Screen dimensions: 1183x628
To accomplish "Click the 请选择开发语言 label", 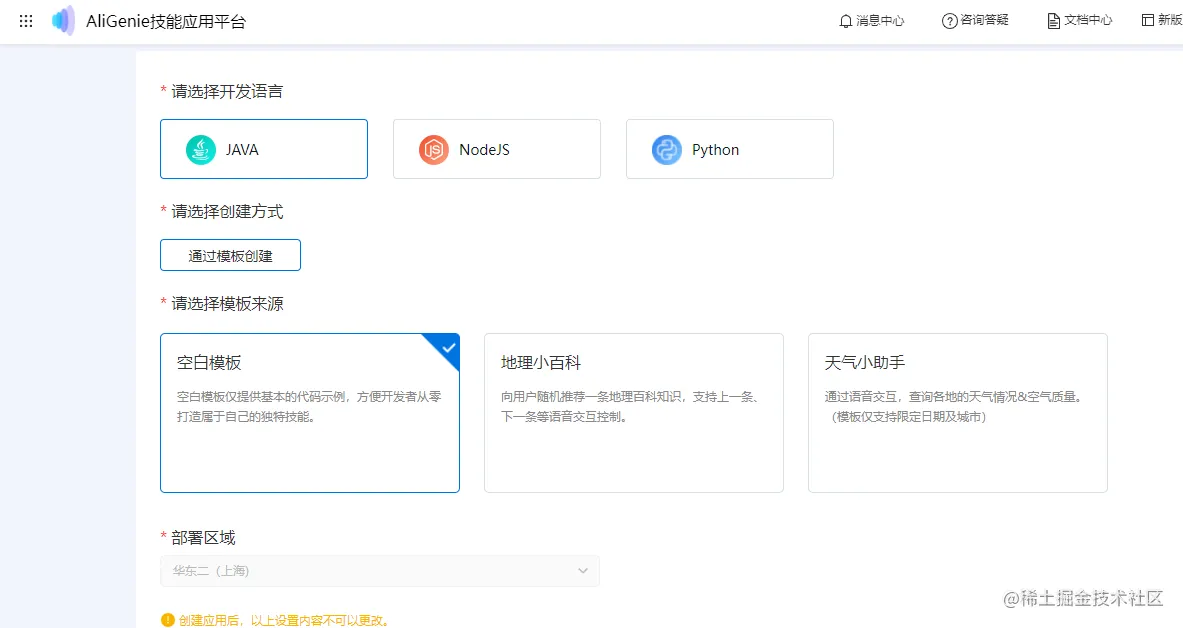I will [x=227, y=91].
